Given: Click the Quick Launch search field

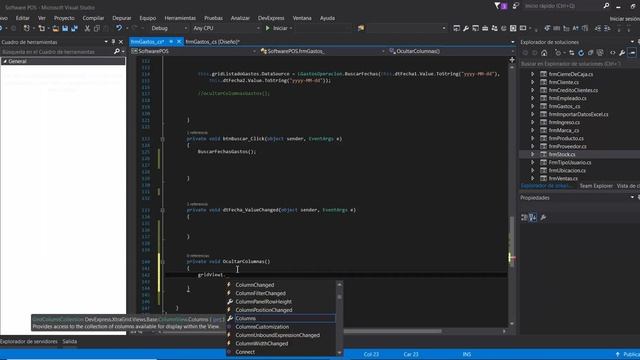Looking at the screenshot, I should [x=562, y=6].
